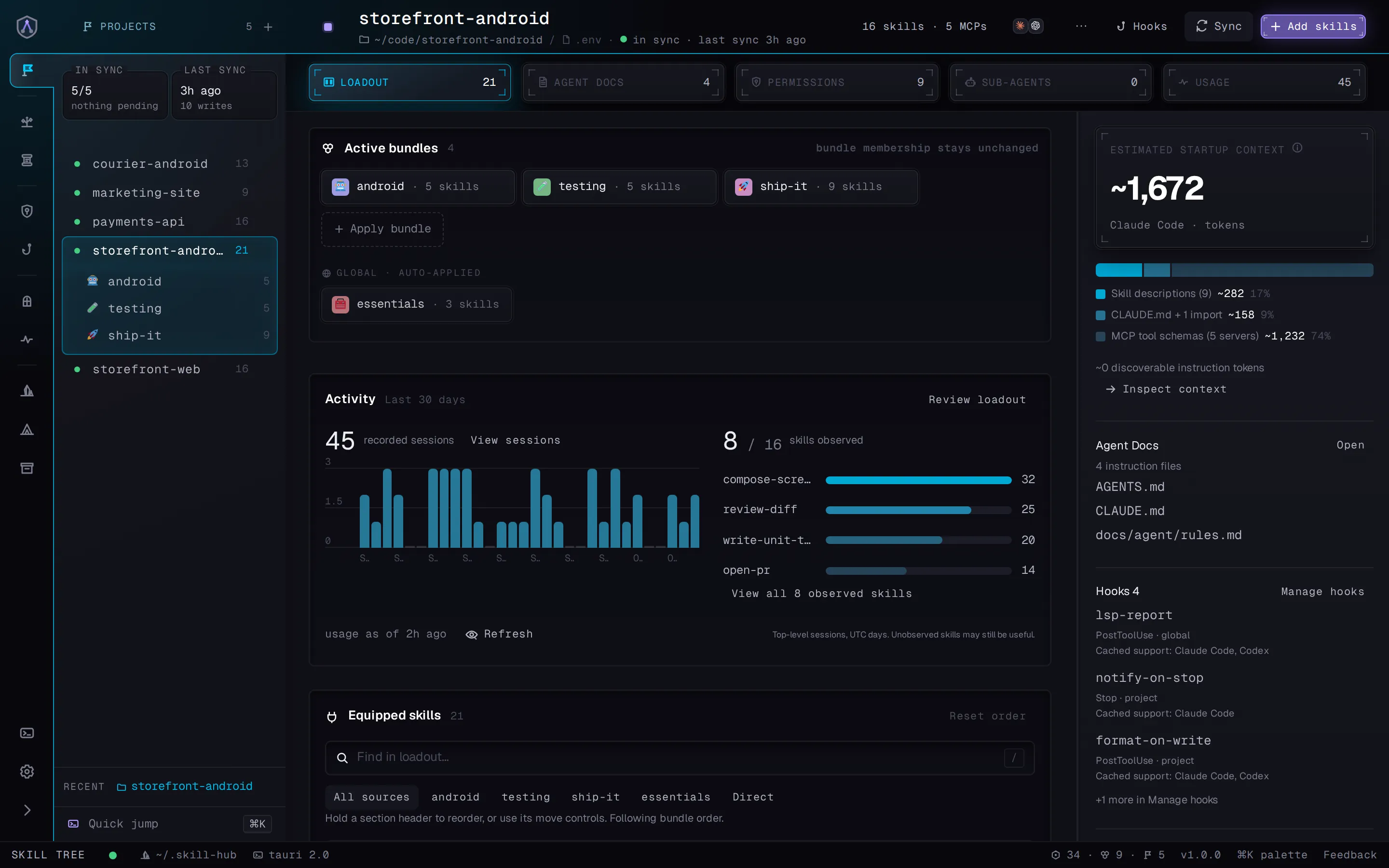Click the plus icon next to Projects count
This screenshot has width=1389, height=868.
(x=268, y=27)
